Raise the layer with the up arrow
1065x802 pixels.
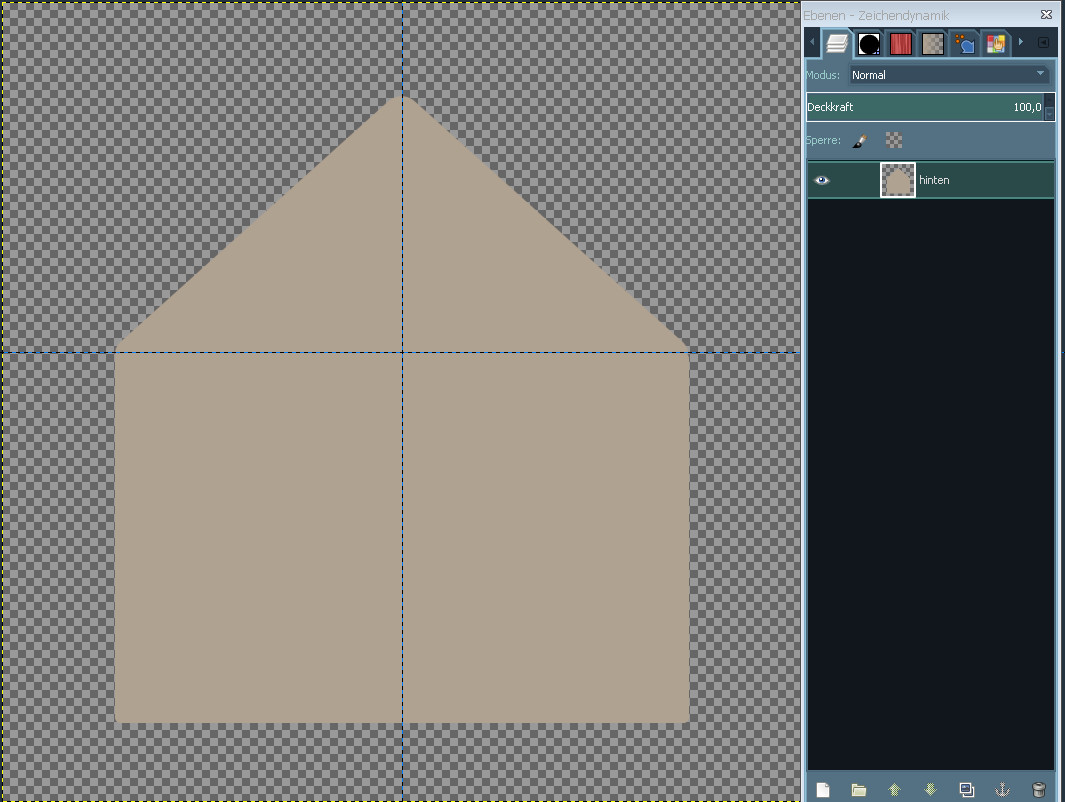[894, 789]
